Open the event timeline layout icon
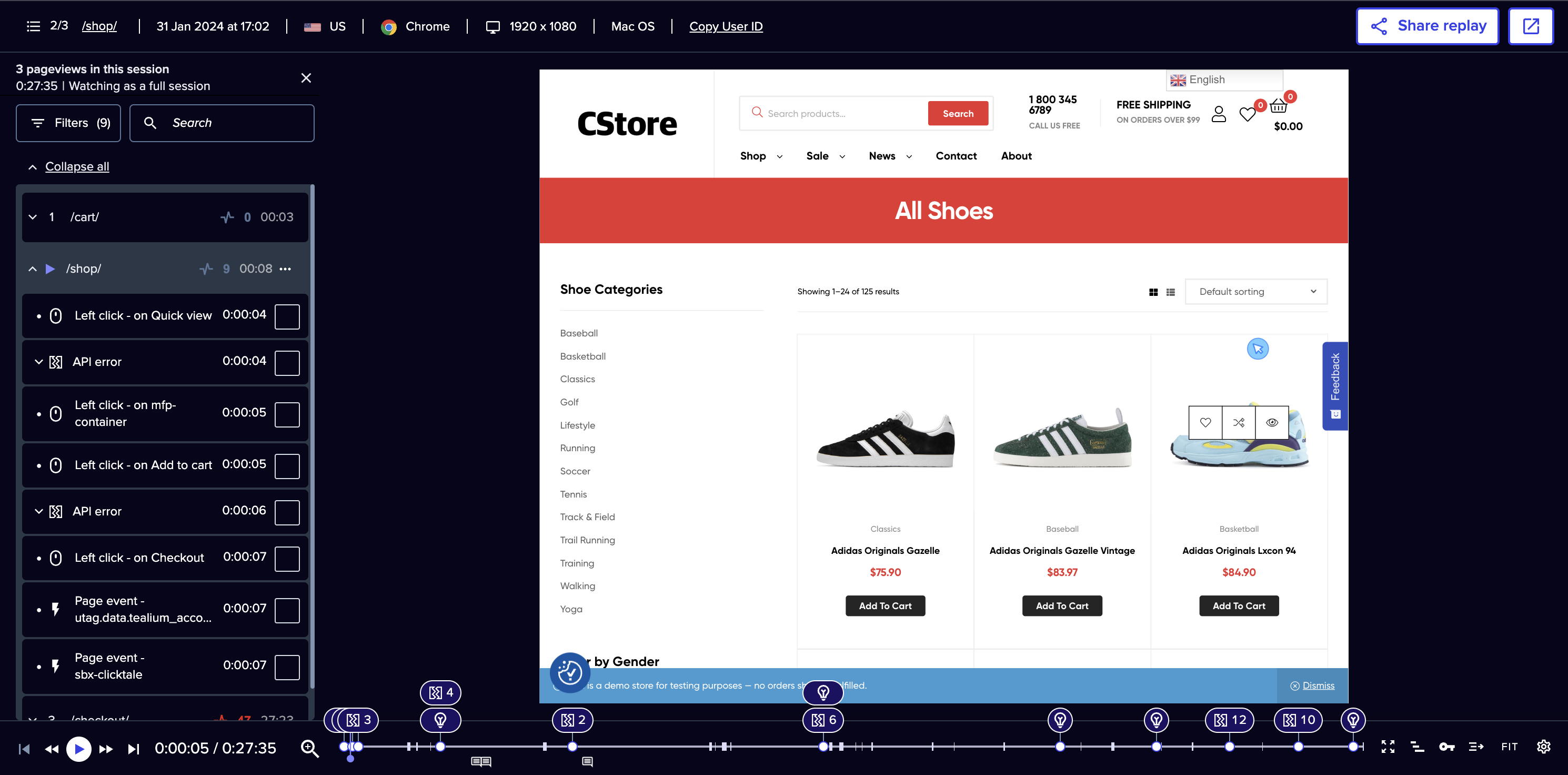This screenshot has height=775, width=1568. [1417, 747]
